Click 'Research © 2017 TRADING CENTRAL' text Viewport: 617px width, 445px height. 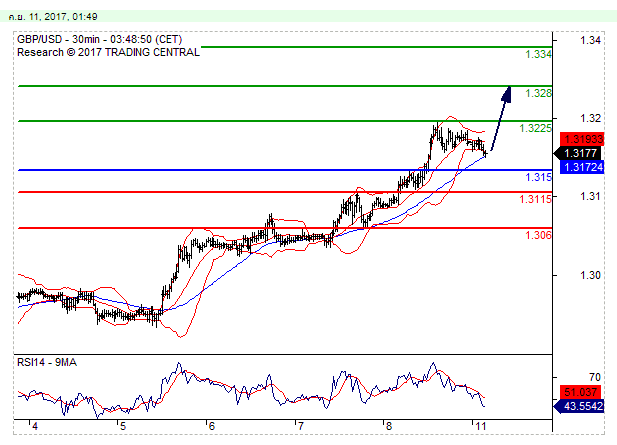108,52
